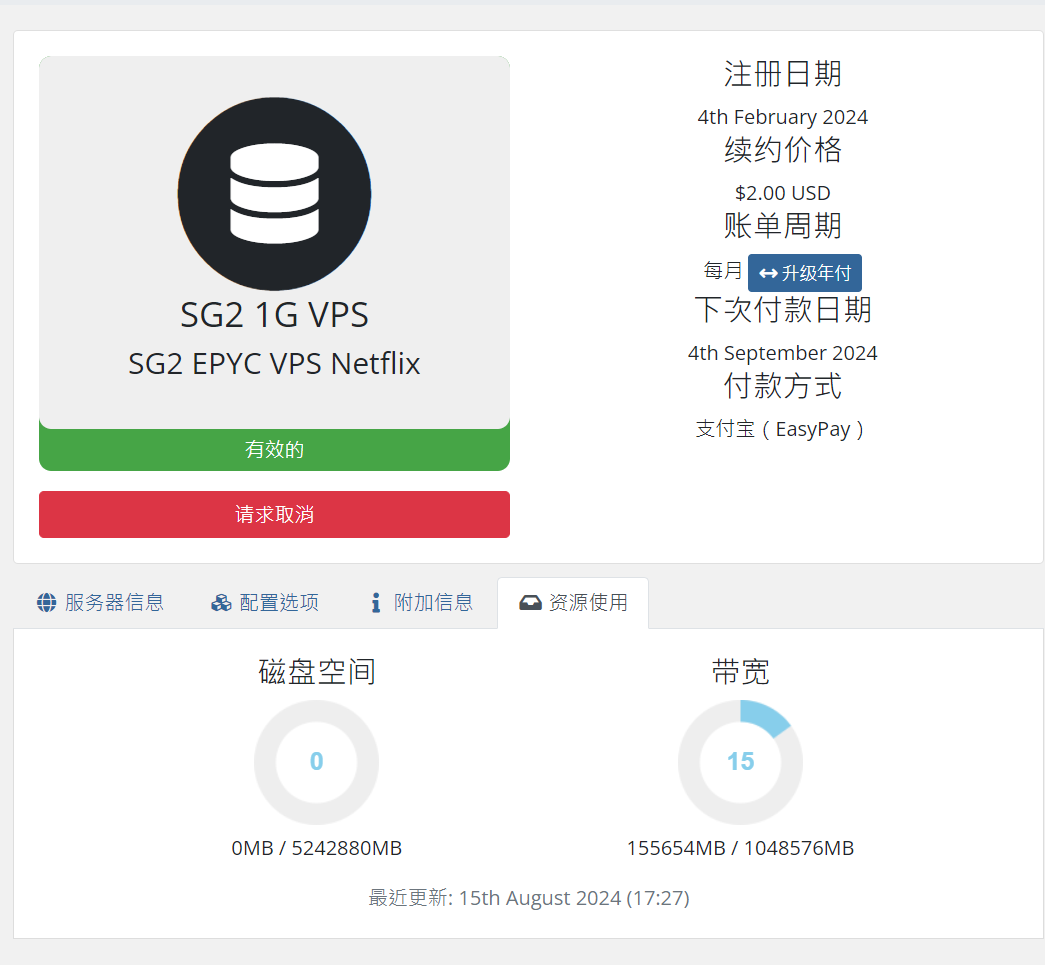1045x965 pixels.
Task: Click the date 4th September 2024
Action: pos(782,353)
